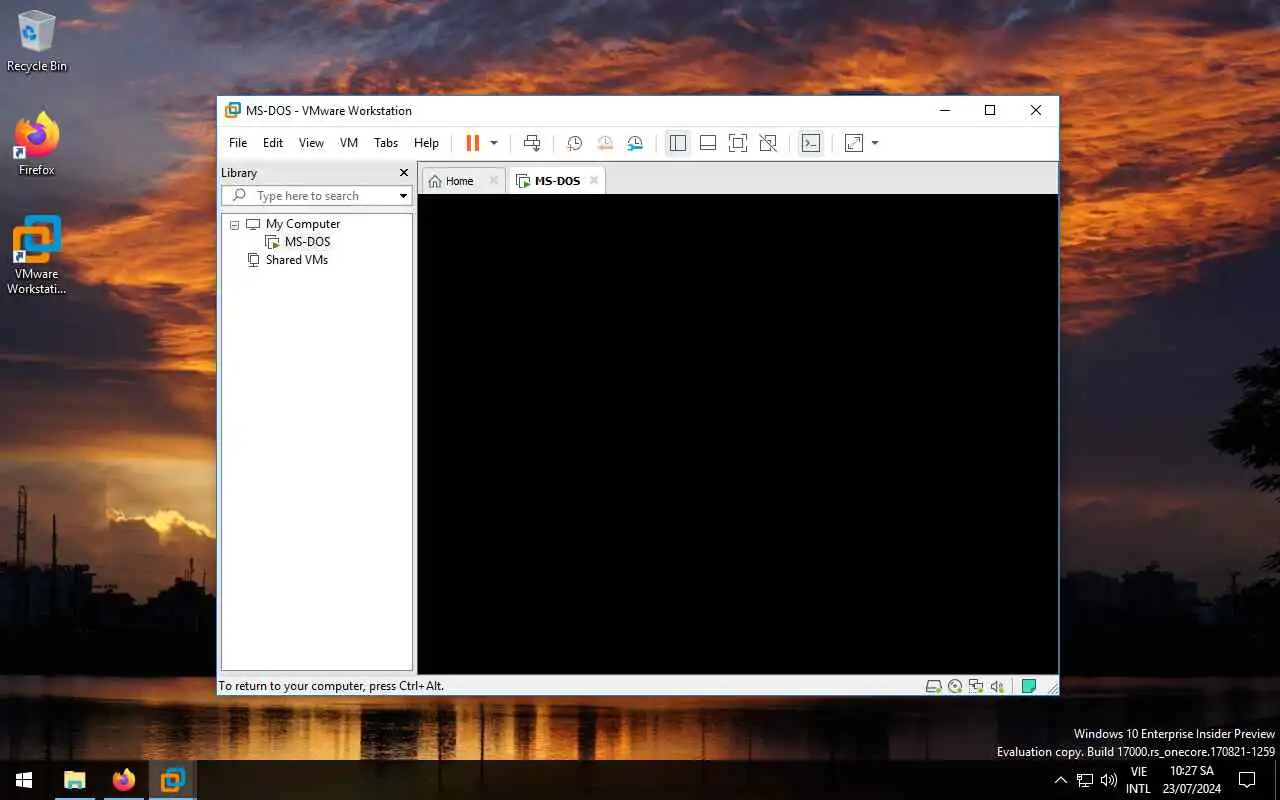Click the VMware Workstation taskbar icon
This screenshot has width=1280, height=800.
173,780
